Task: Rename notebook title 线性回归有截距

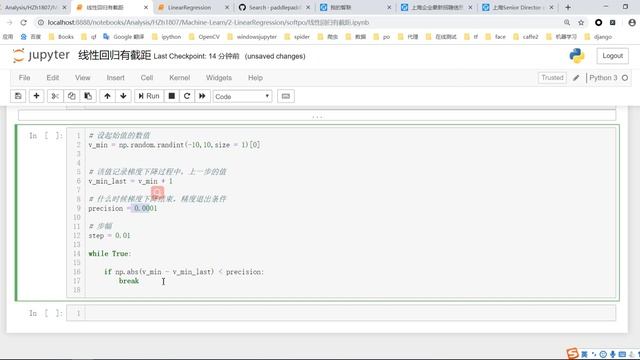Action: (114, 56)
